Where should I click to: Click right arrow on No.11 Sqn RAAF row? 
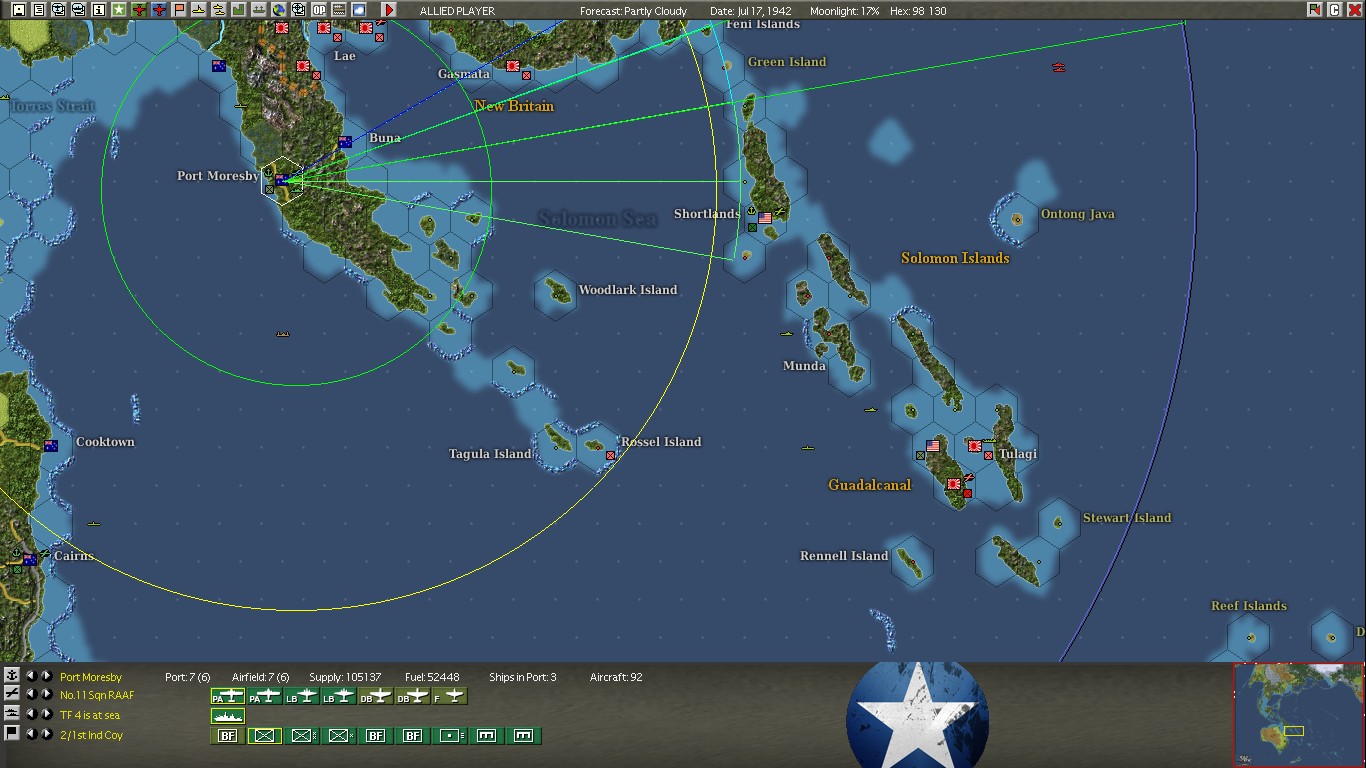pyautogui.click(x=46, y=694)
